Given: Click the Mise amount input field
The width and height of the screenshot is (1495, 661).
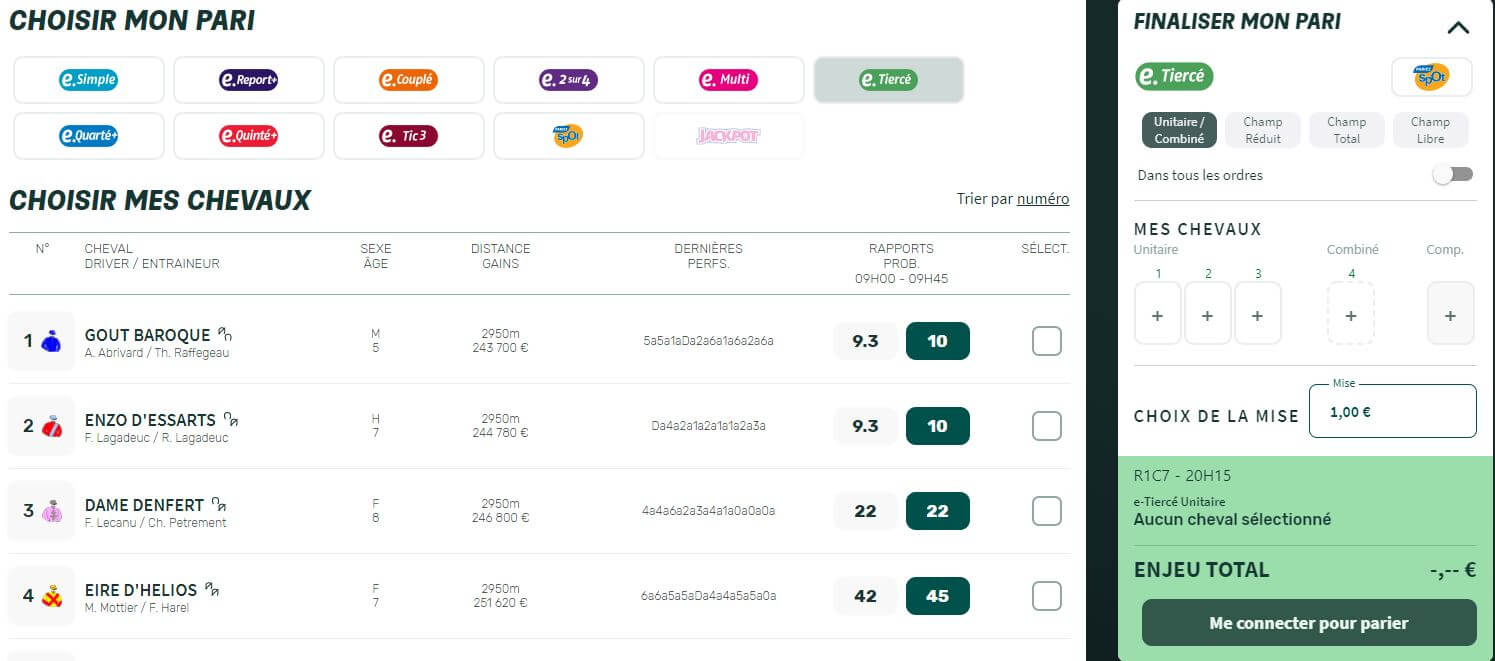Looking at the screenshot, I should 1392,411.
